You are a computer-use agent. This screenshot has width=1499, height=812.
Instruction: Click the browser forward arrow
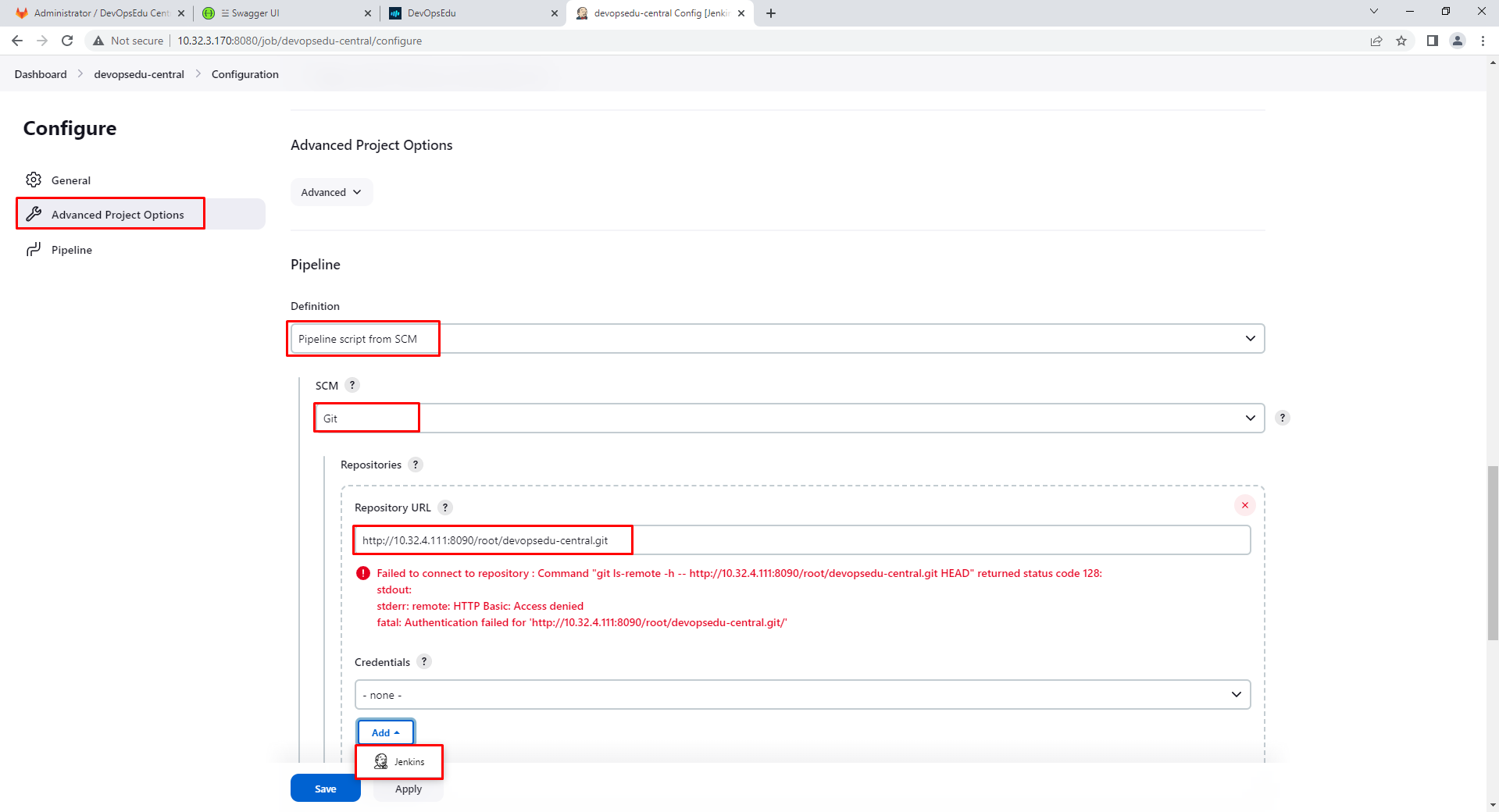click(42, 41)
